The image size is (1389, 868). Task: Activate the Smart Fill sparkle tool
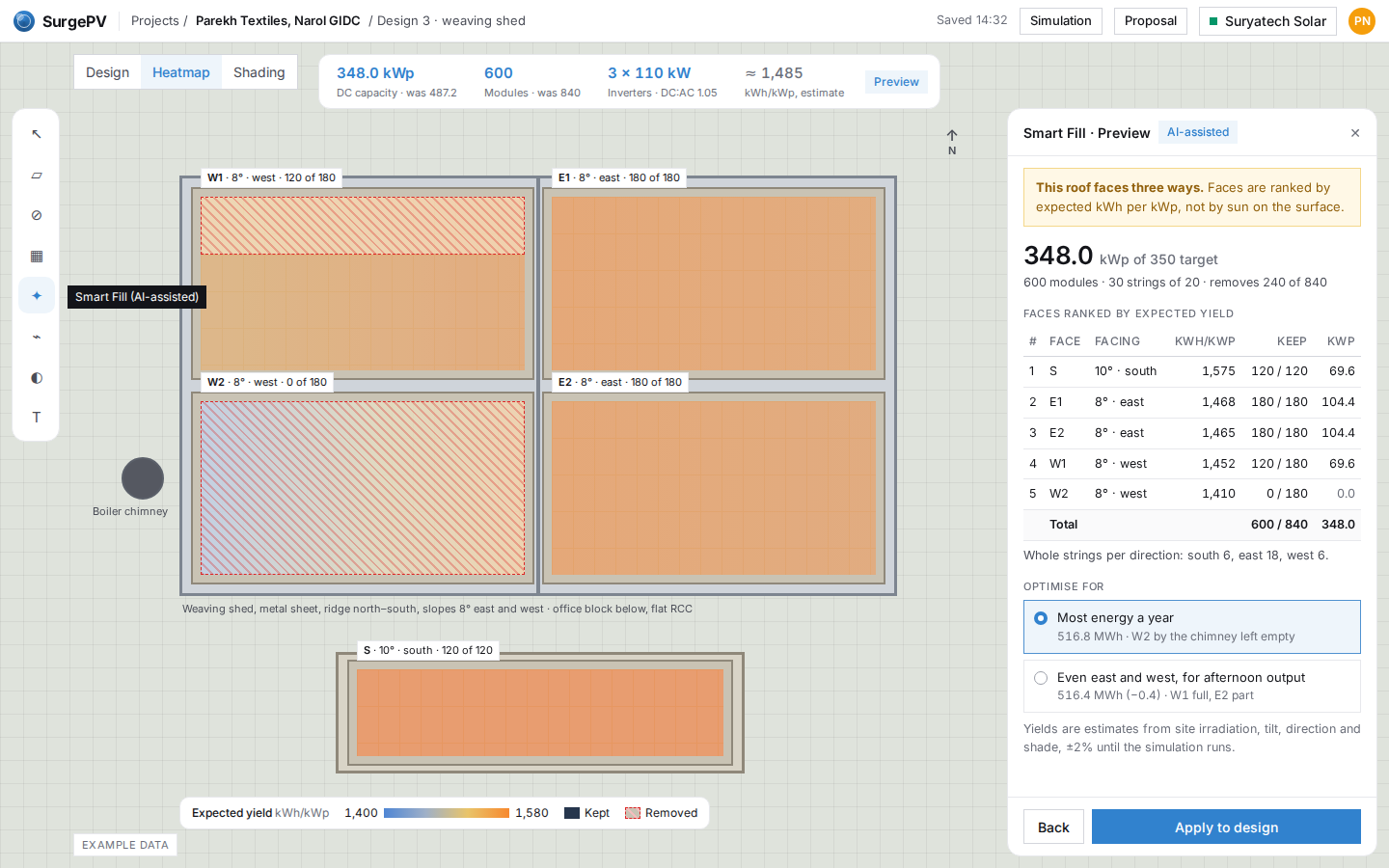tap(37, 296)
